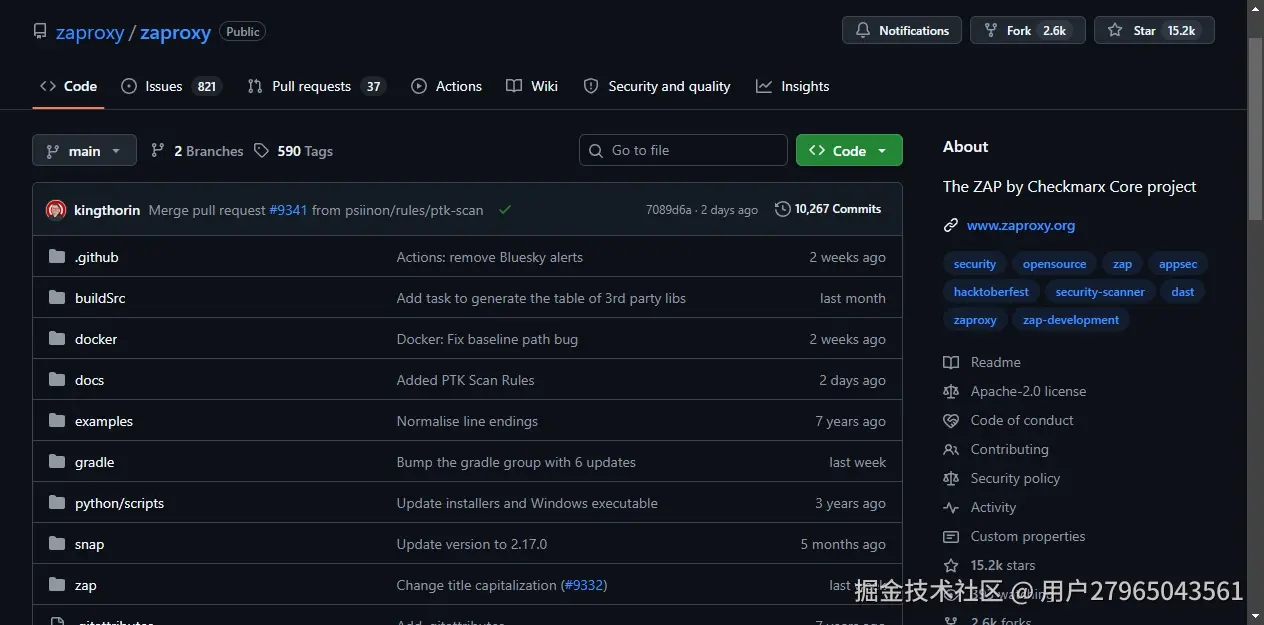Open commit hash 7089d6a
Image resolution: width=1264 pixels, height=625 pixels.
pyautogui.click(x=668, y=210)
